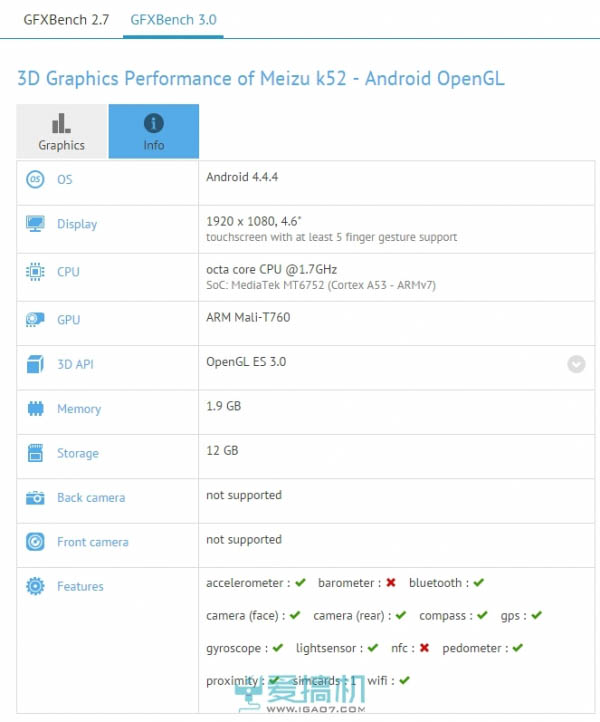Screen dimensions: 600x722
Task: Click the OS row icon
Action: pyautogui.click(x=36, y=179)
